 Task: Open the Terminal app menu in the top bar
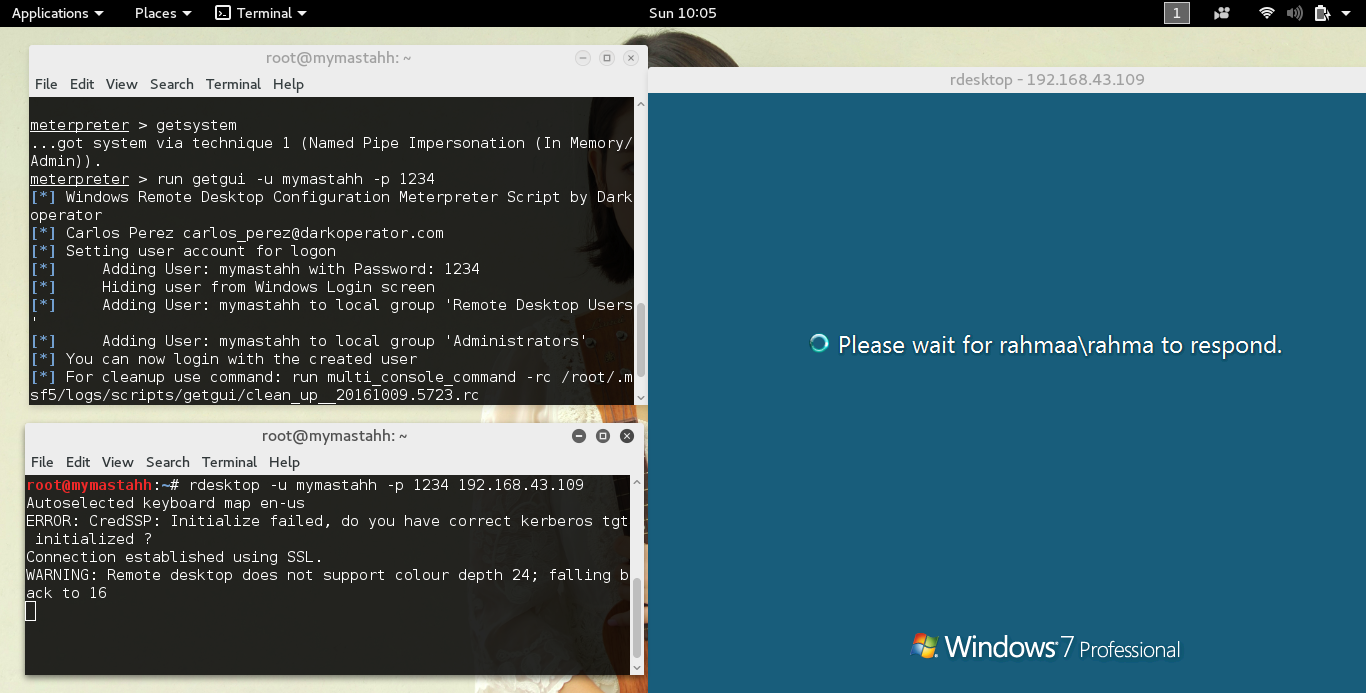click(x=261, y=13)
